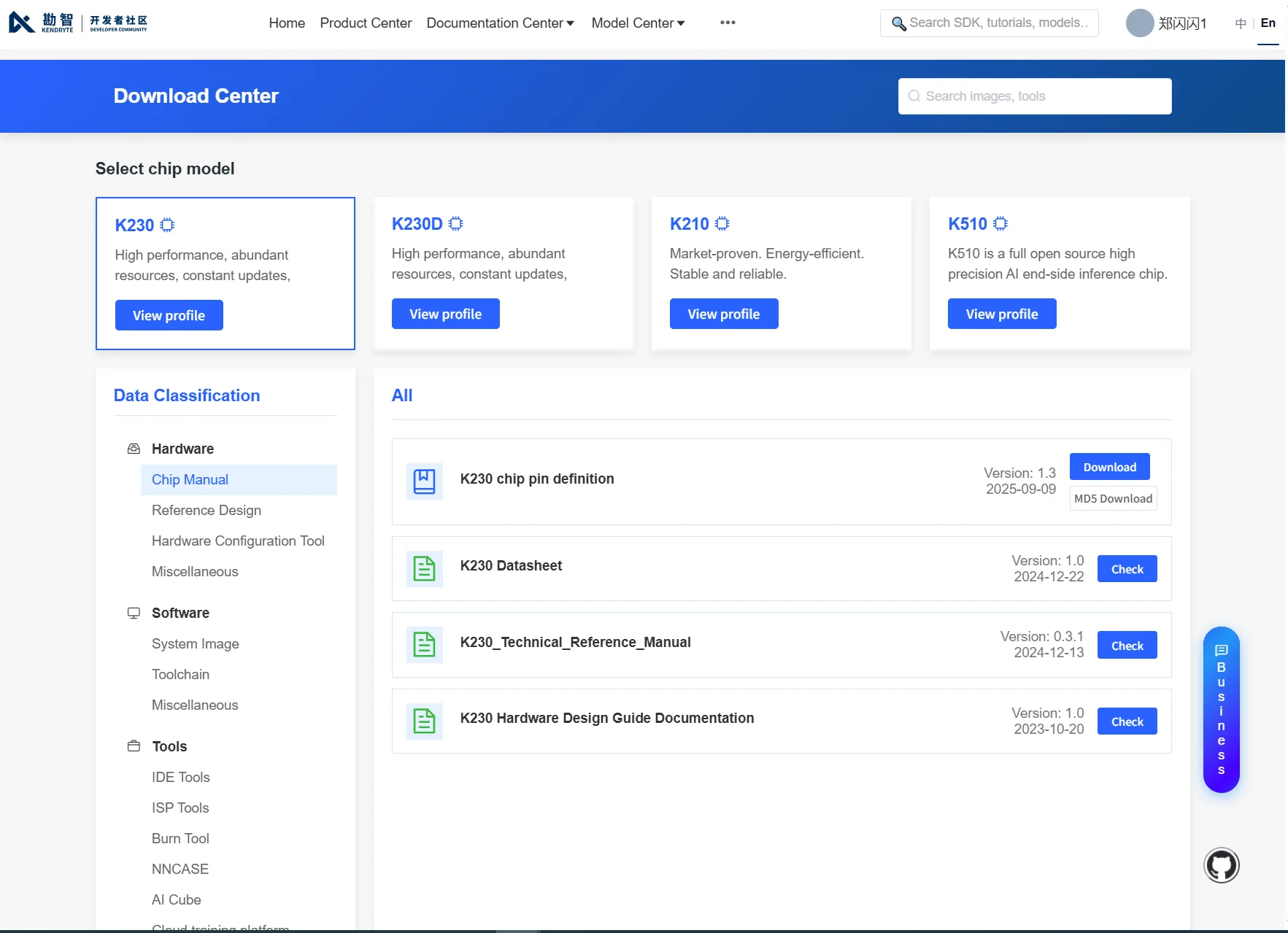Open ISP Tools category
The width and height of the screenshot is (1288, 933).
click(x=180, y=808)
